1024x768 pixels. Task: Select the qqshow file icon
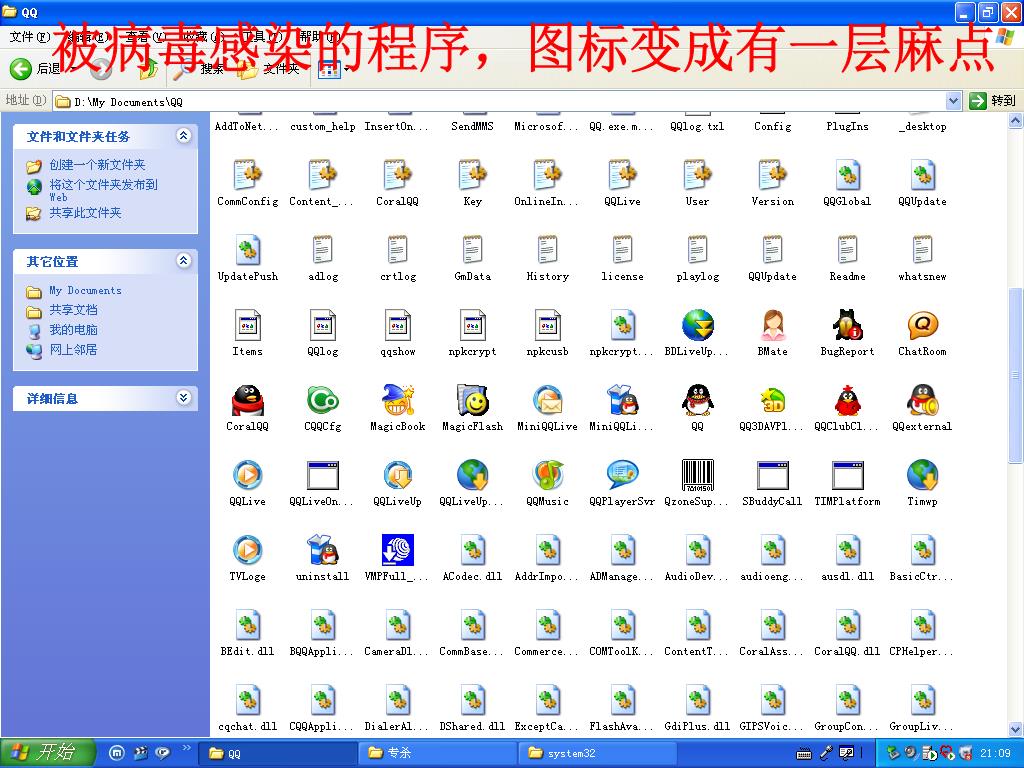point(398,325)
